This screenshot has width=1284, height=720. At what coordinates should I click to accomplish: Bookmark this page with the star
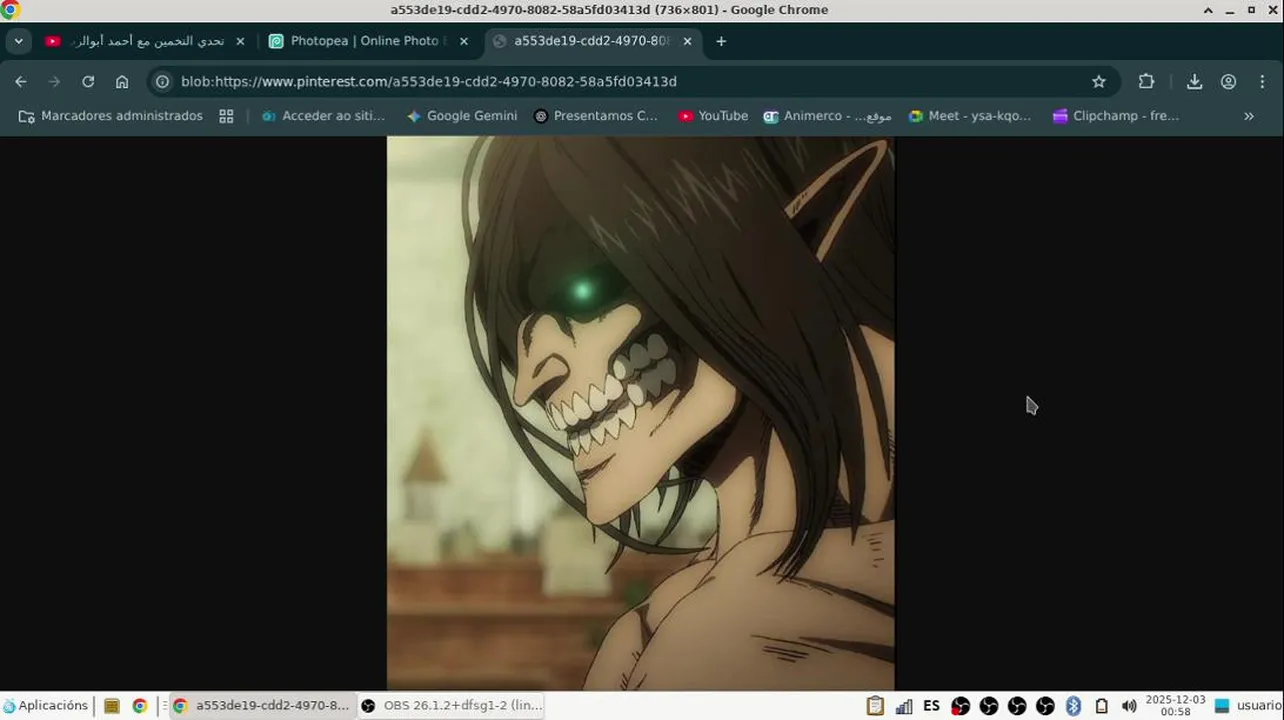1099,82
